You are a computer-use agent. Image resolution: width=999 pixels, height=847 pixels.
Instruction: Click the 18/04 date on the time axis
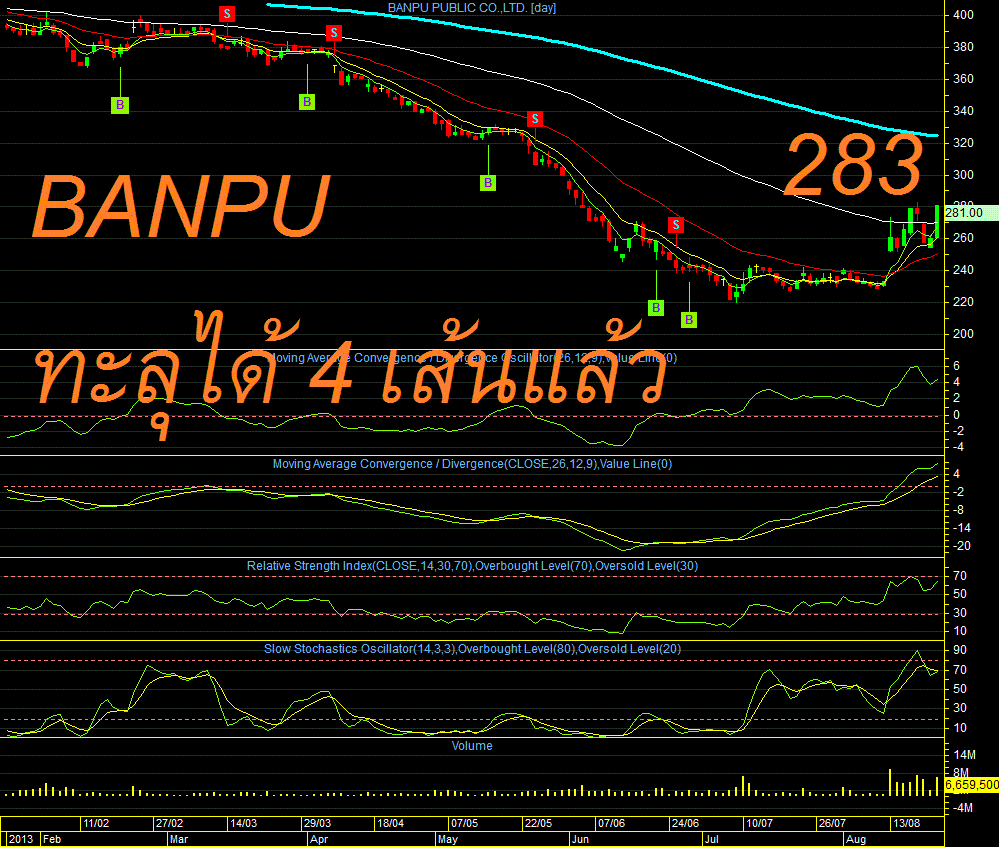pos(391,823)
